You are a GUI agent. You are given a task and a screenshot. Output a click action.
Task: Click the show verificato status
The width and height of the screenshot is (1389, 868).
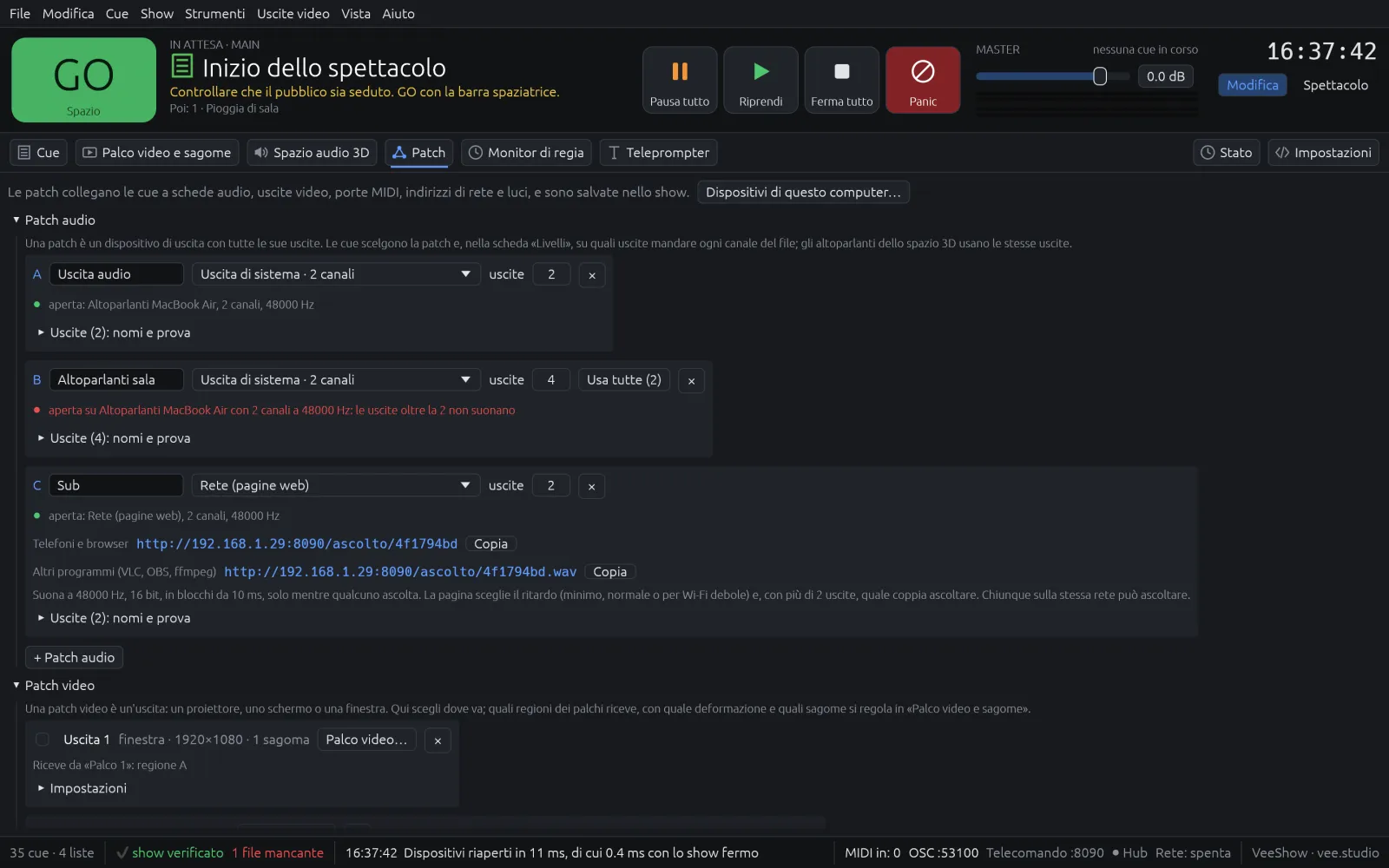click(170, 853)
